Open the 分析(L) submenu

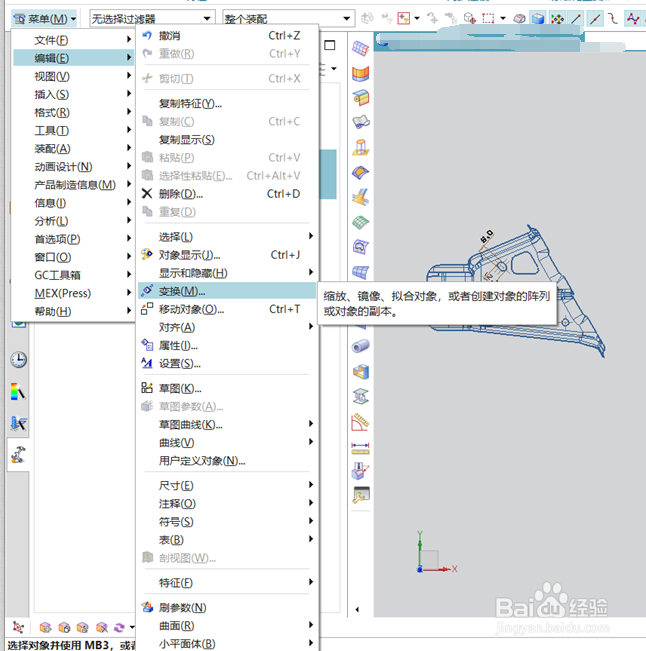coord(73,221)
